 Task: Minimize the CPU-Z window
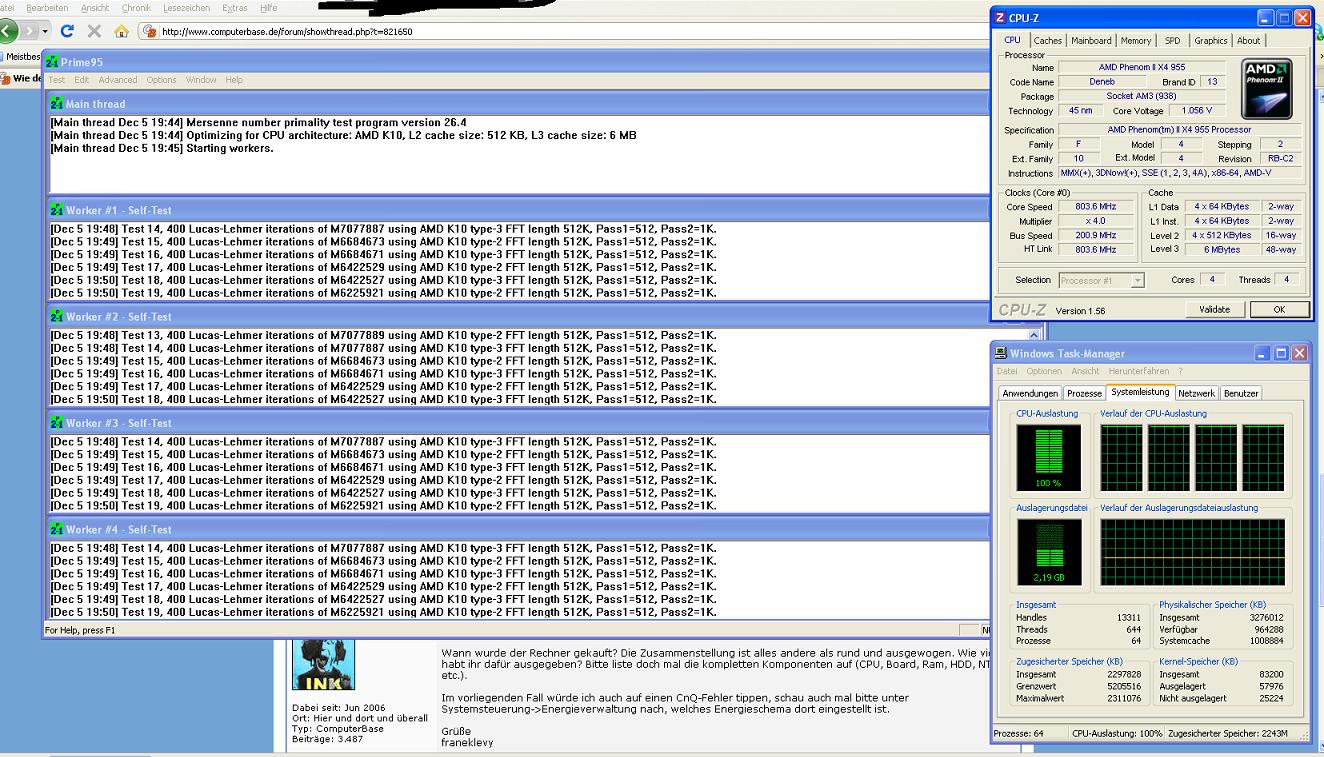[x=1266, y=18]
